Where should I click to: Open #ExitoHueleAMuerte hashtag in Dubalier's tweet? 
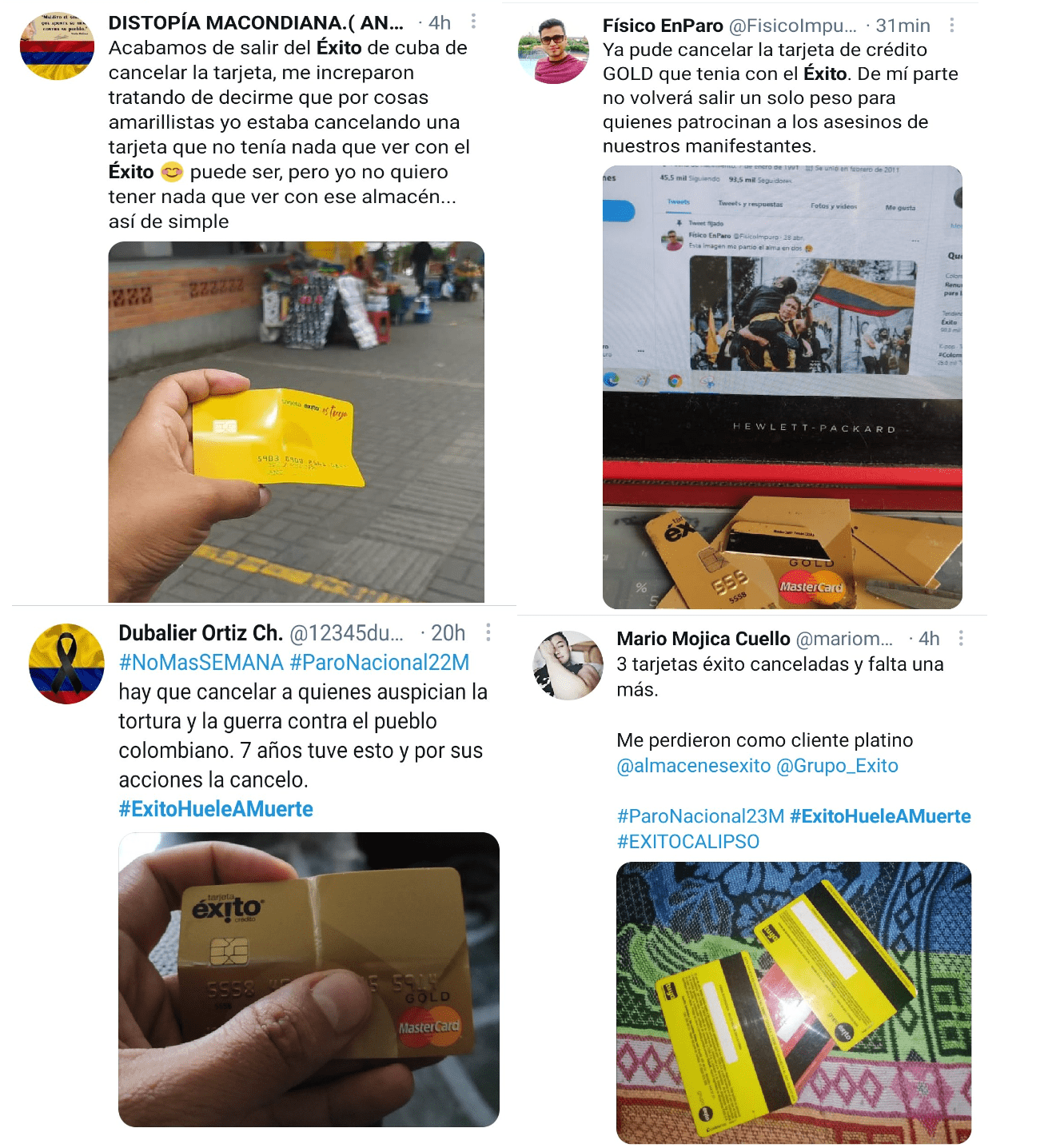[x=216, y=809]
